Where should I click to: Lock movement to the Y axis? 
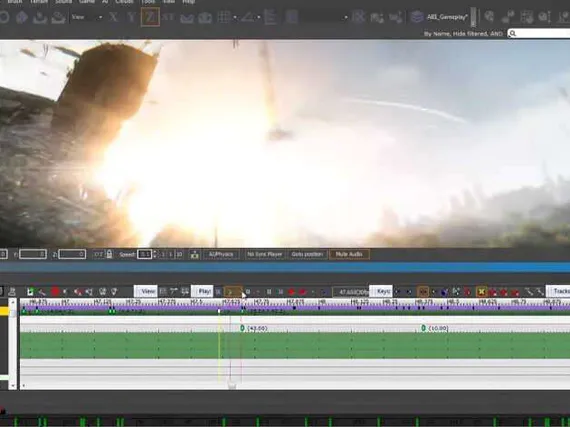132,17
